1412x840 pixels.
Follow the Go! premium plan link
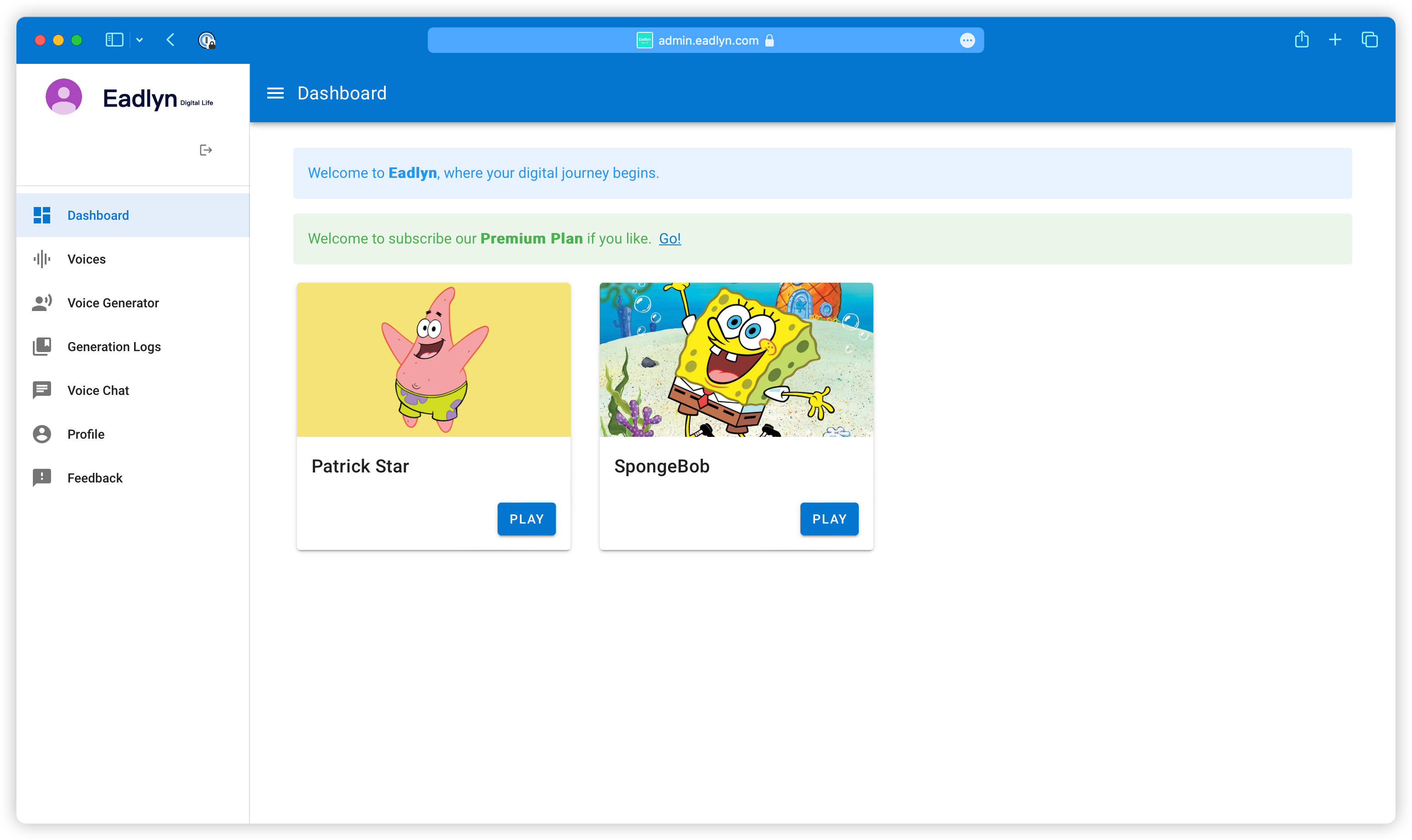pyautogui.click(x=670, y=239)
